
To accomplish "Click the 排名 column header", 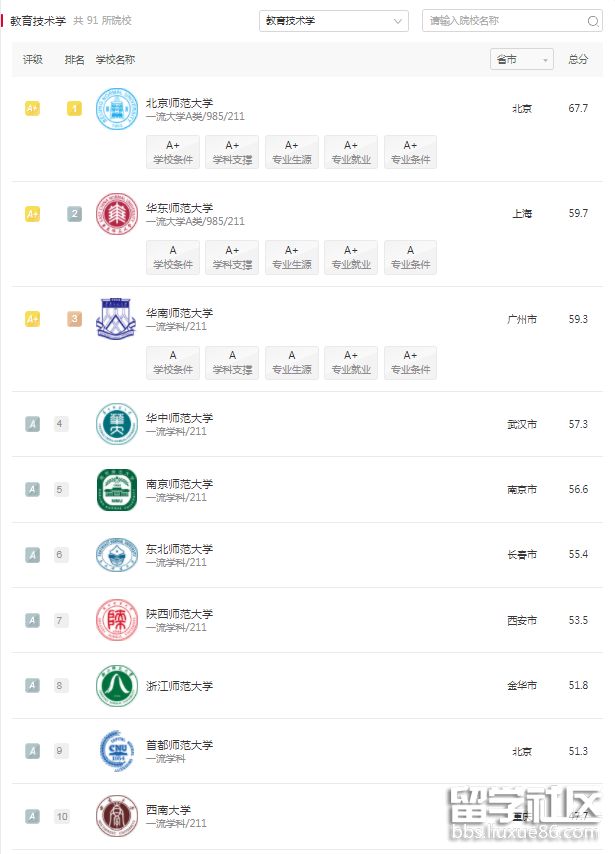I will pos(74,60).
